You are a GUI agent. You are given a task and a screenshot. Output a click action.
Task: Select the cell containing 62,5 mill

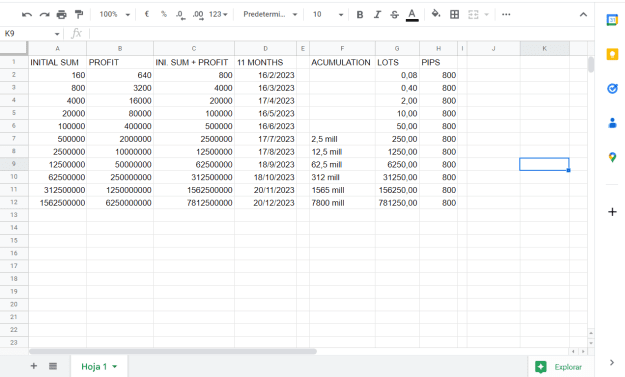[342, 164]
